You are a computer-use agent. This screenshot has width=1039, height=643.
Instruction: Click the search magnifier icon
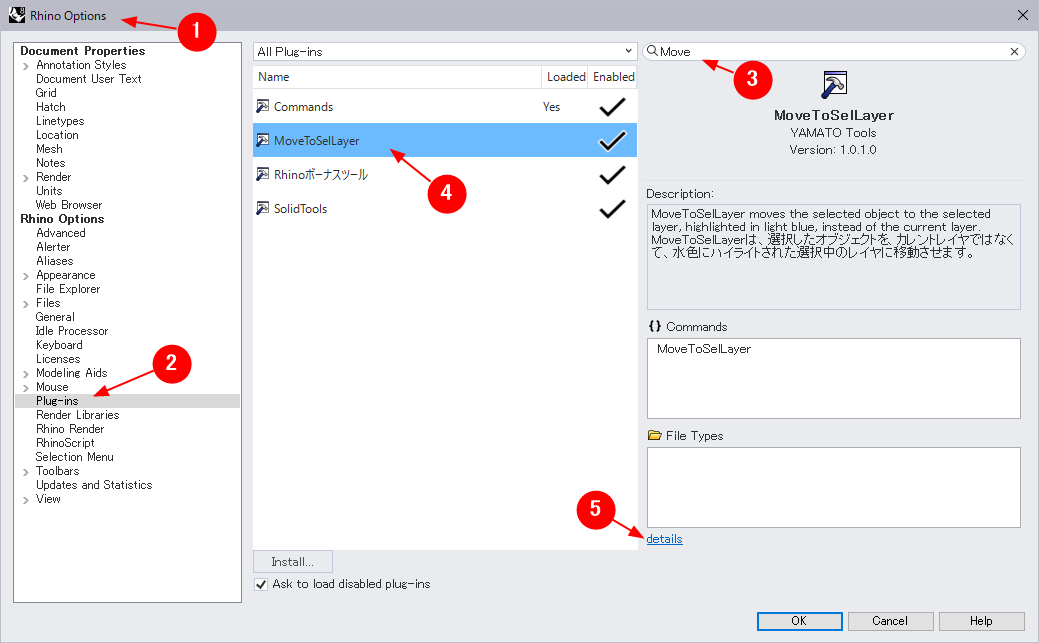click(x=652, y=51)
